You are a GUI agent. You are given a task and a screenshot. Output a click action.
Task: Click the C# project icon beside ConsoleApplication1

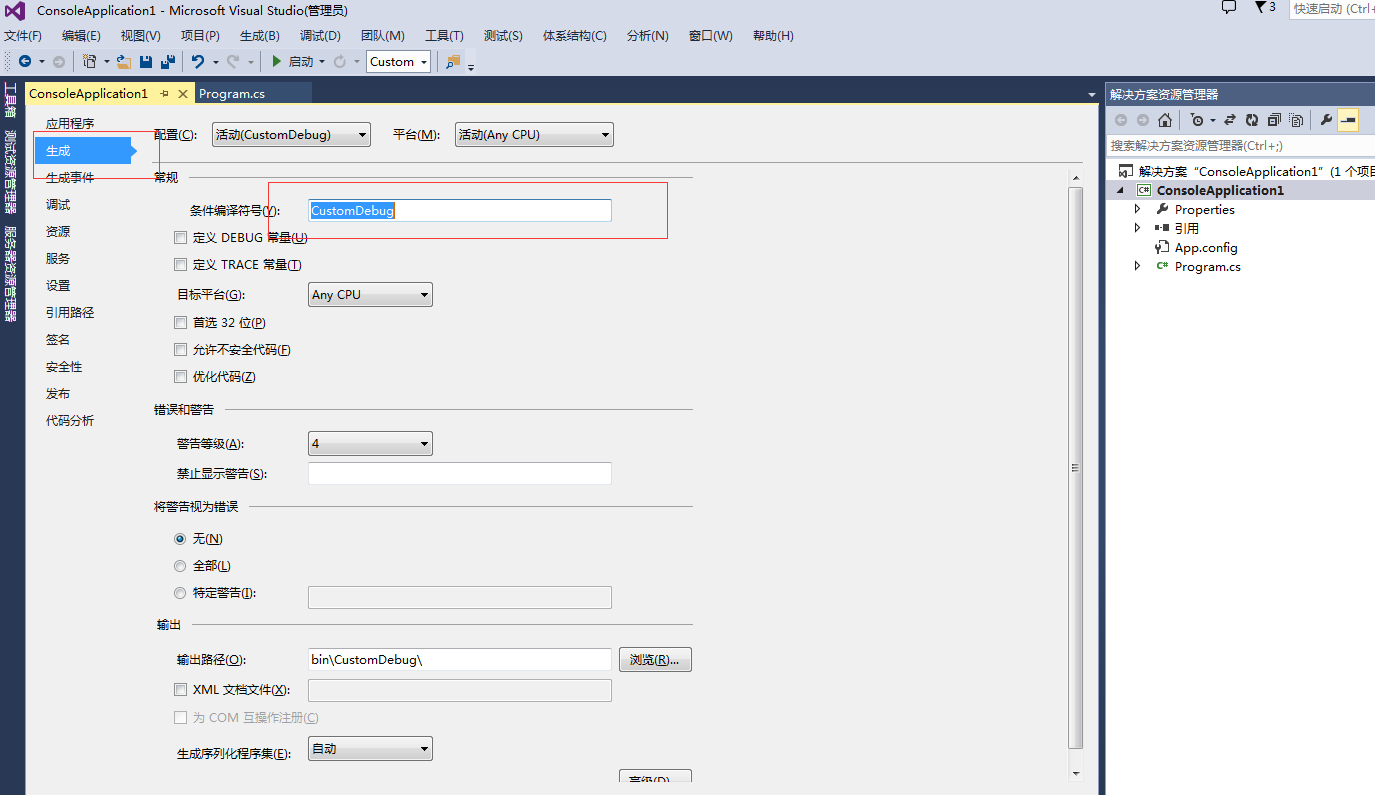pos(1143,190)
